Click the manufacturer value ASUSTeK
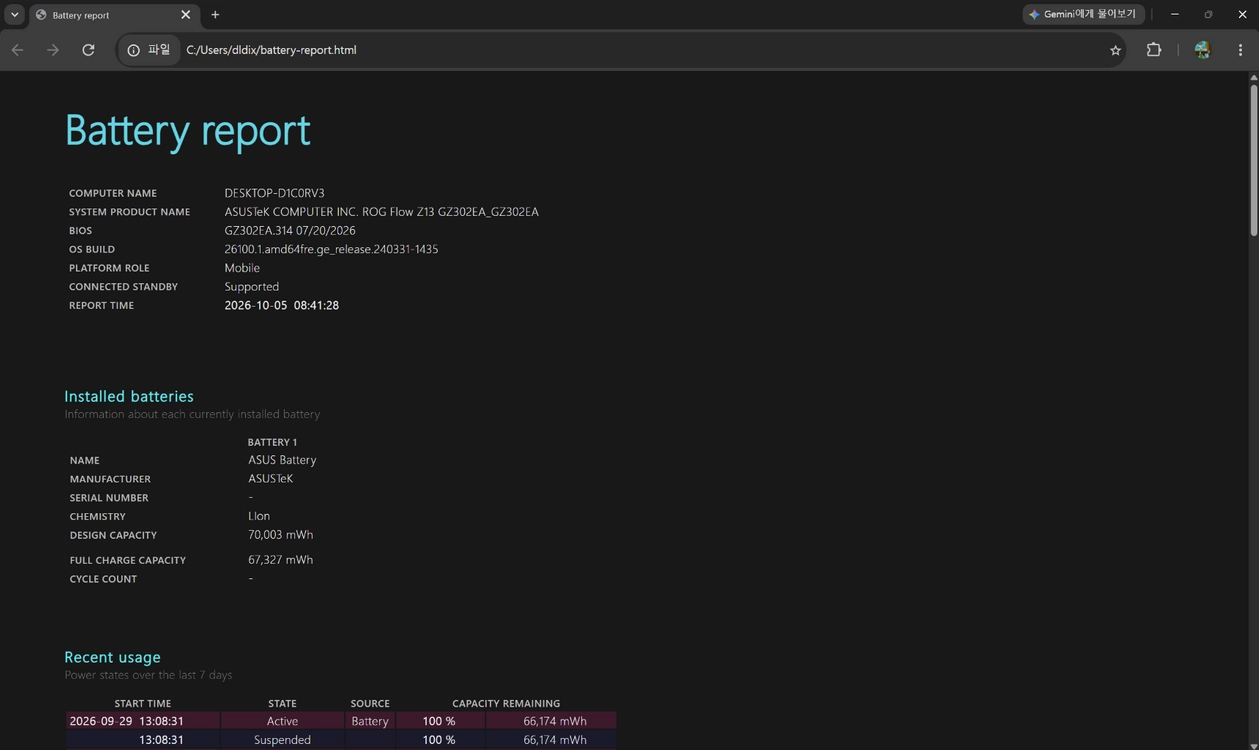Screen dimensions: 1259x750 pos(270,479)
